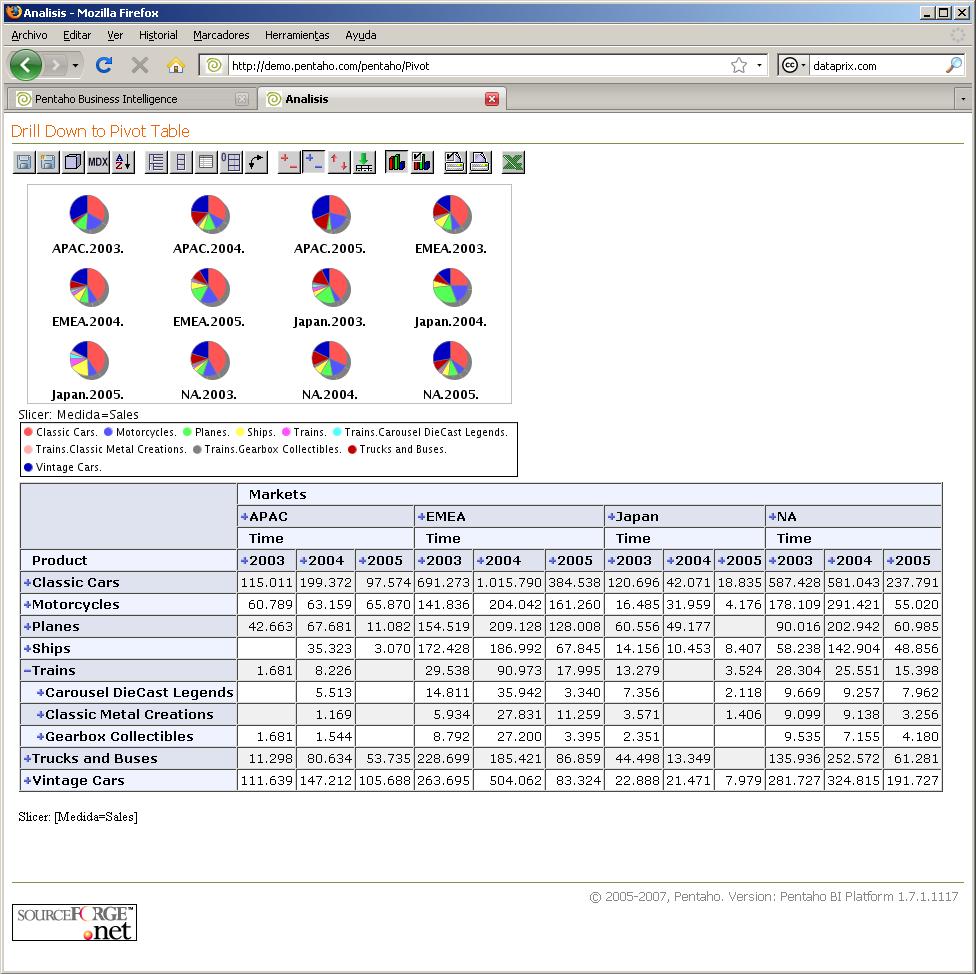This screenshot has width=976, height=974.
Task: Open the Herramientas menu
Action: [x=296, y=35]
